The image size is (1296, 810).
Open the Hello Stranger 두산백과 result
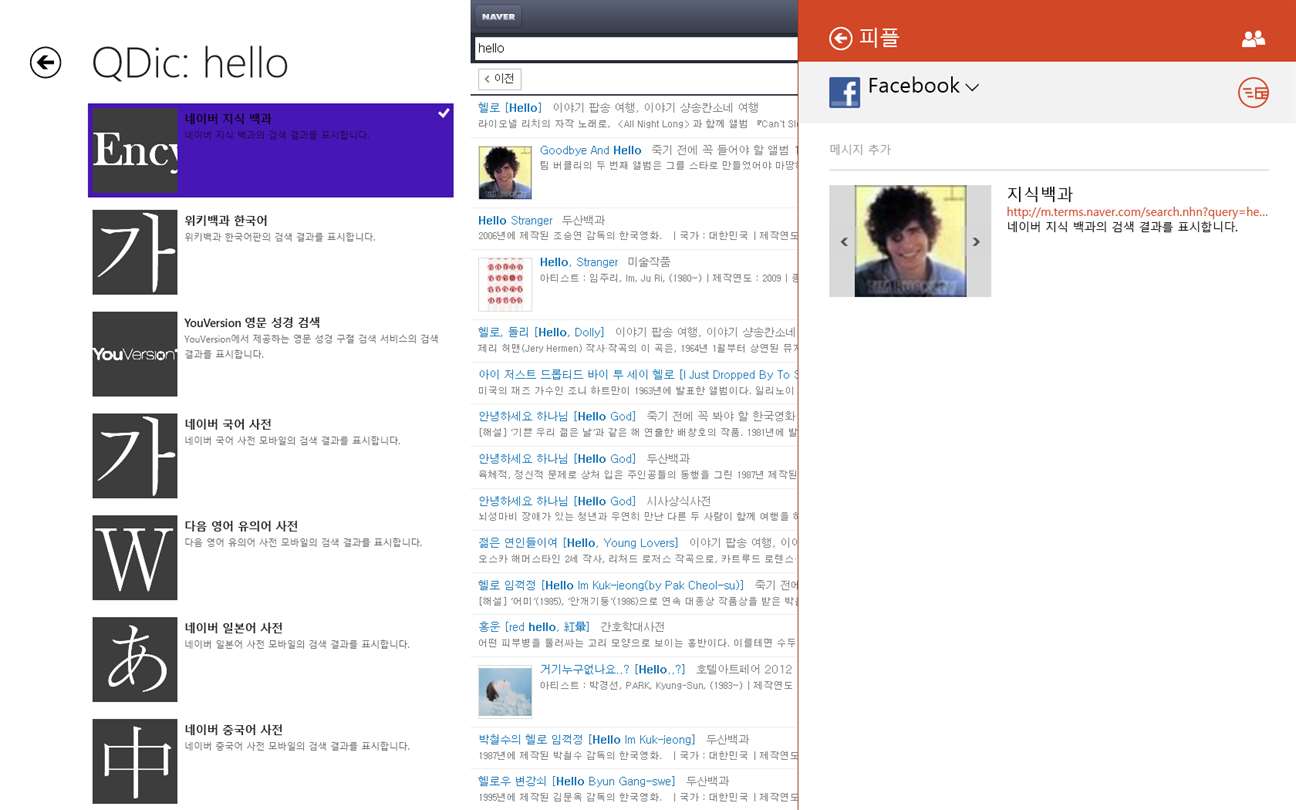(515, 220)
